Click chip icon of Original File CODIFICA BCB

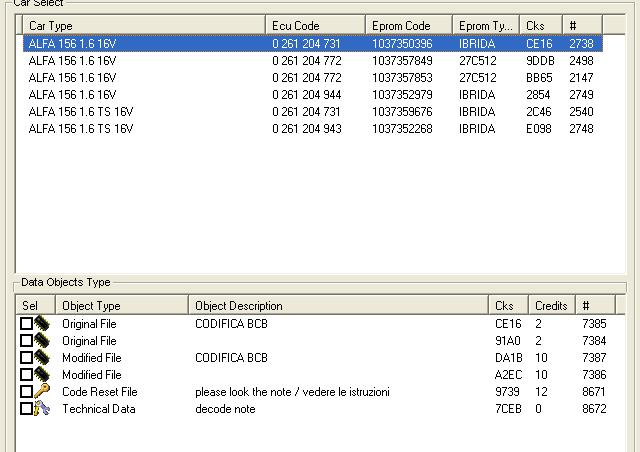tap(41, 324)
